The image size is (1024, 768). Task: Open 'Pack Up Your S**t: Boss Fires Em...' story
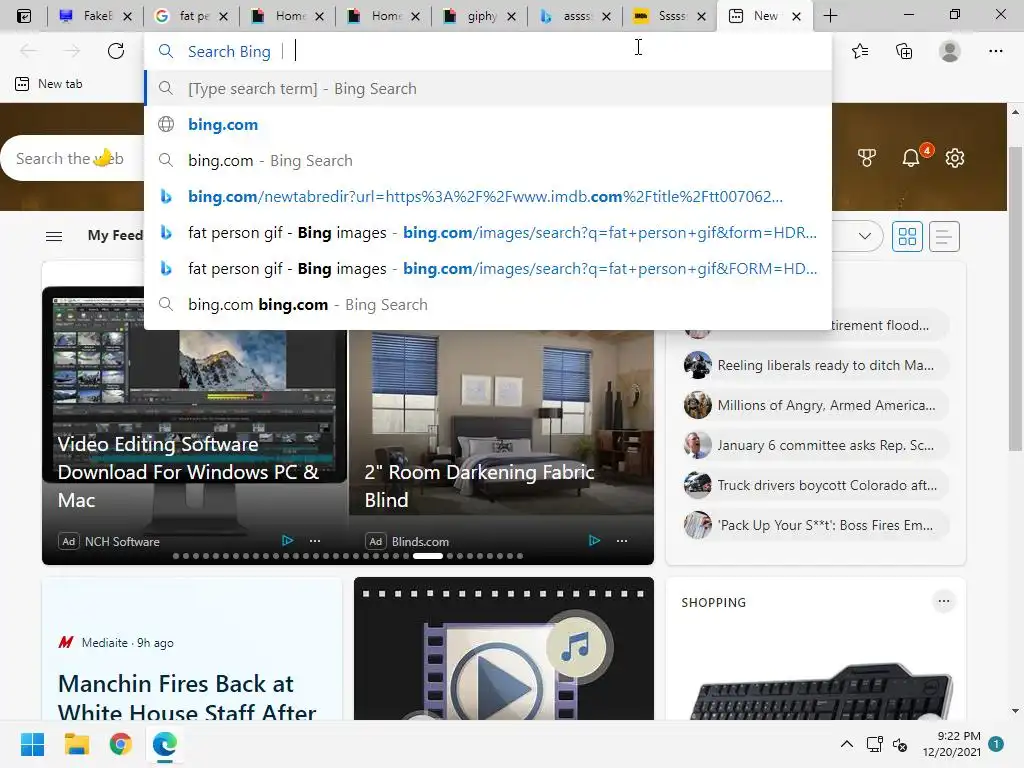(x=814, y=524)
